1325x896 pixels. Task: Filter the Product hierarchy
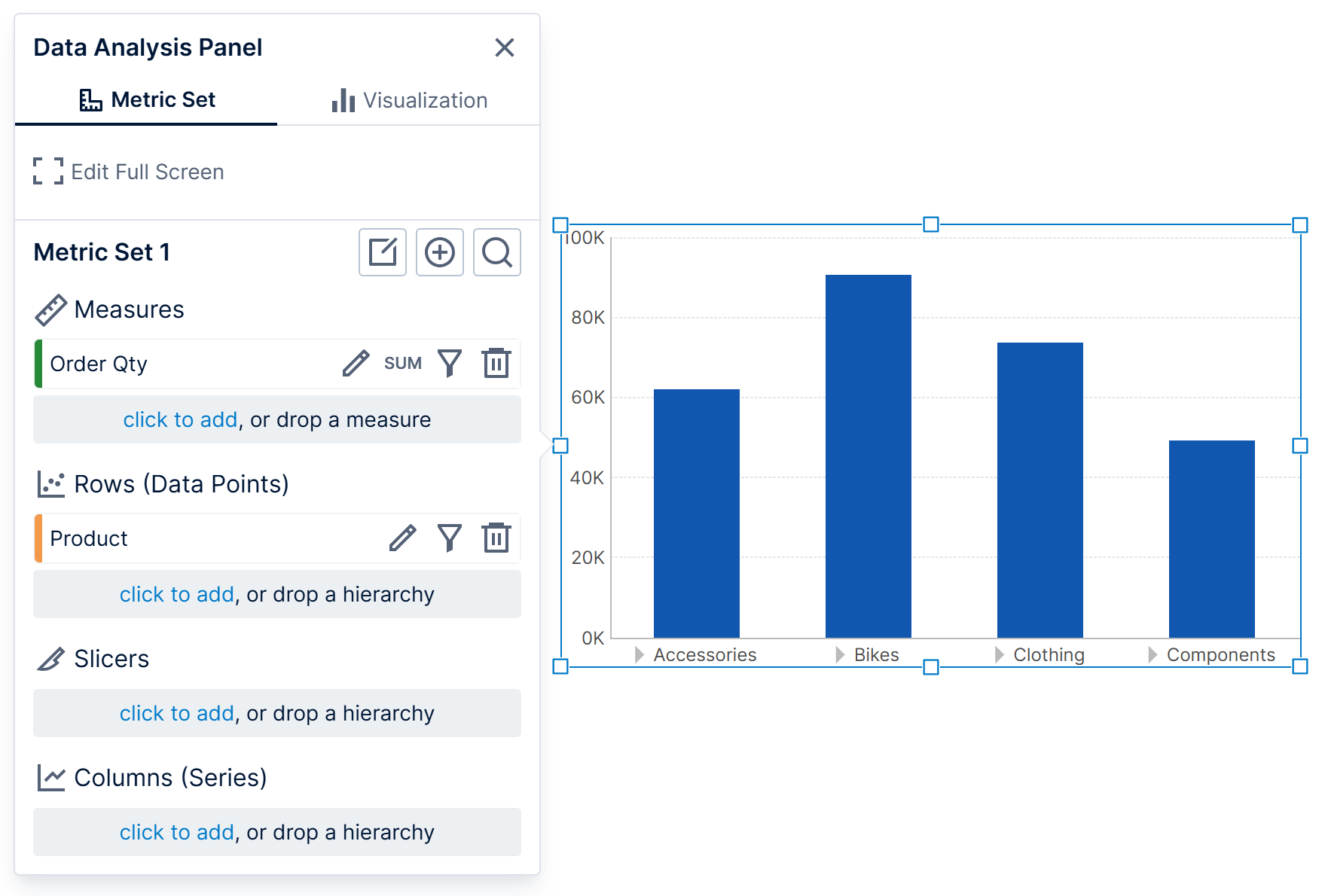(450, 538)
